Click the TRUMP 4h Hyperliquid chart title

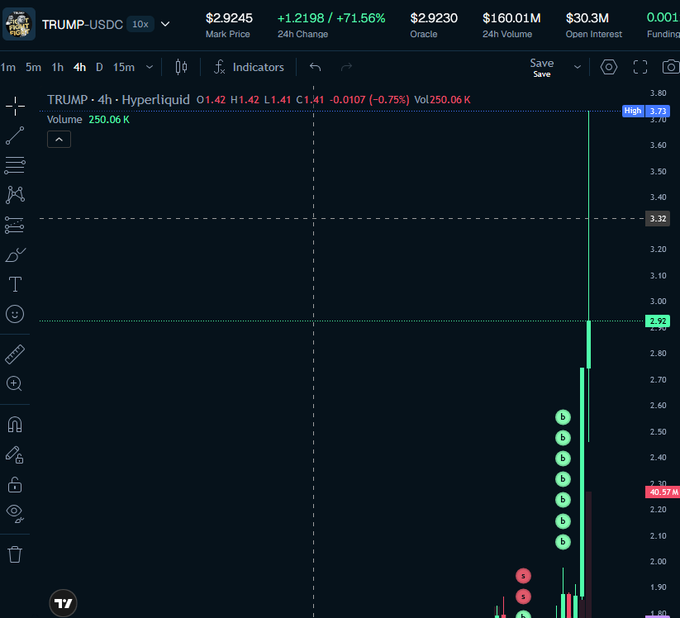[118, 100]
